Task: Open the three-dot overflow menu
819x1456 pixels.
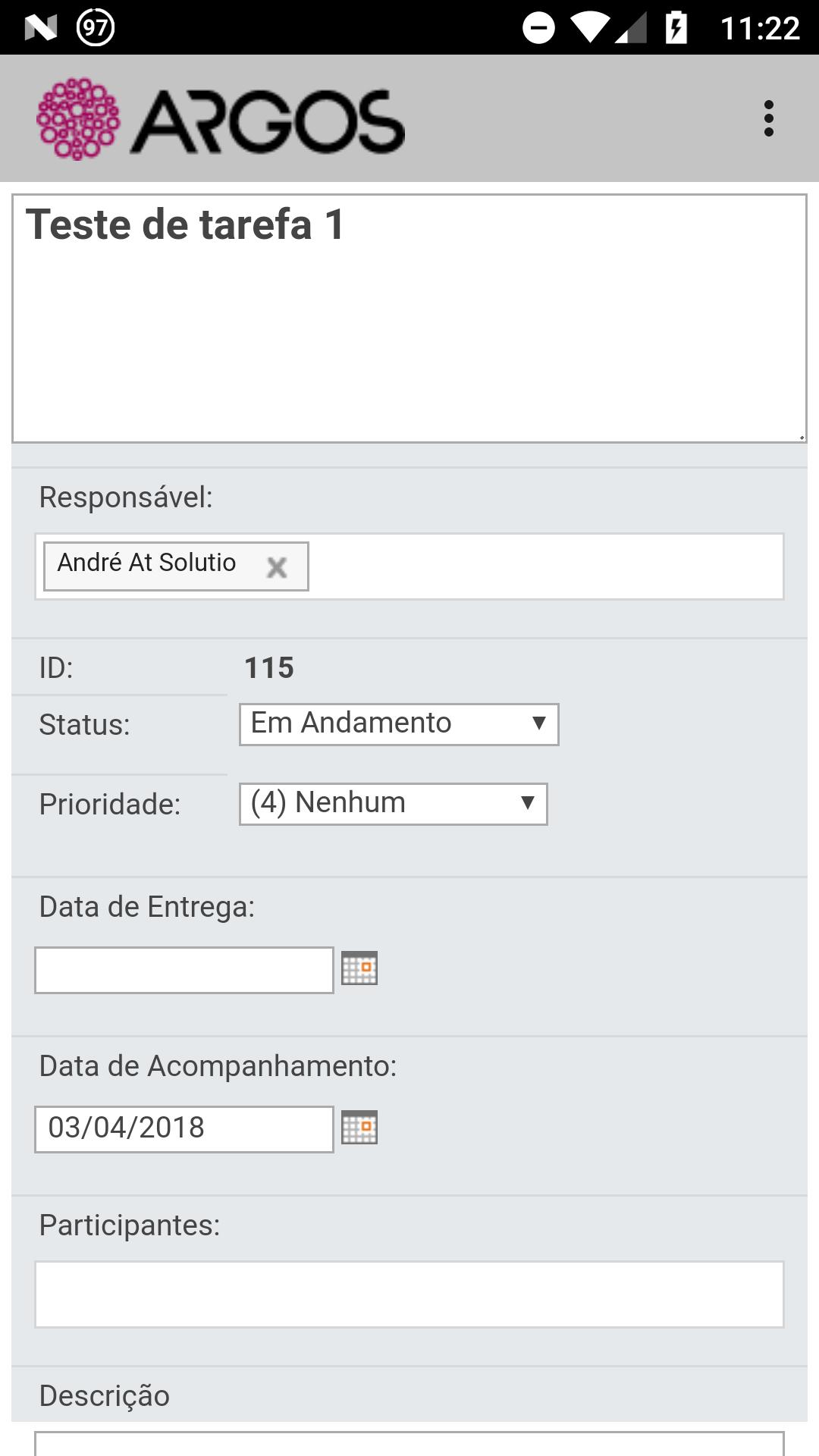Action: (768, 118)
